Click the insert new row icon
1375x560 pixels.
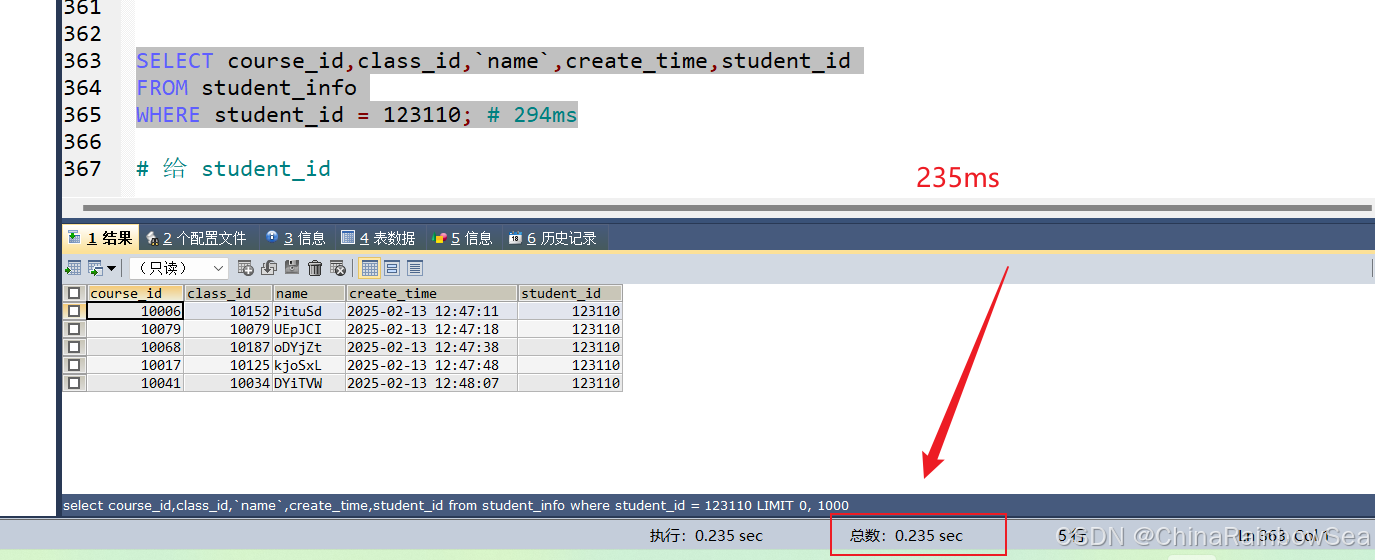pos(245,268)
